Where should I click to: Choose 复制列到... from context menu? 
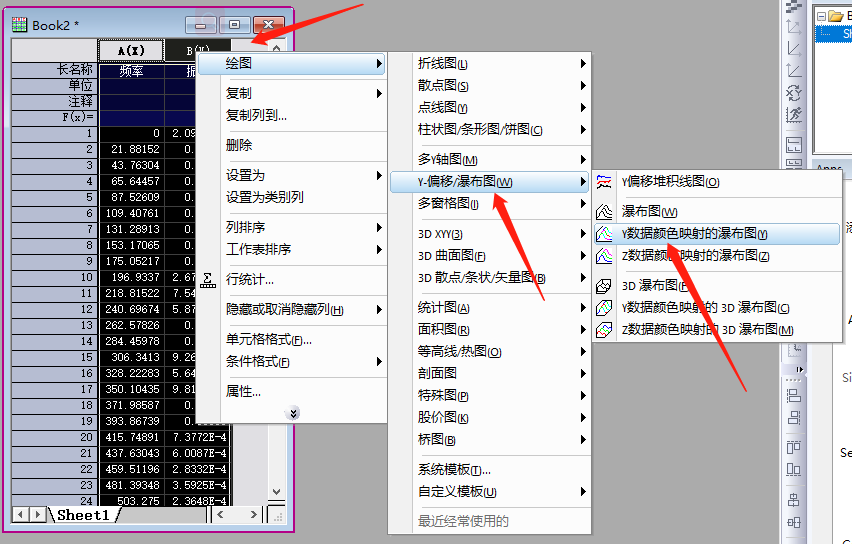point(291,115)
